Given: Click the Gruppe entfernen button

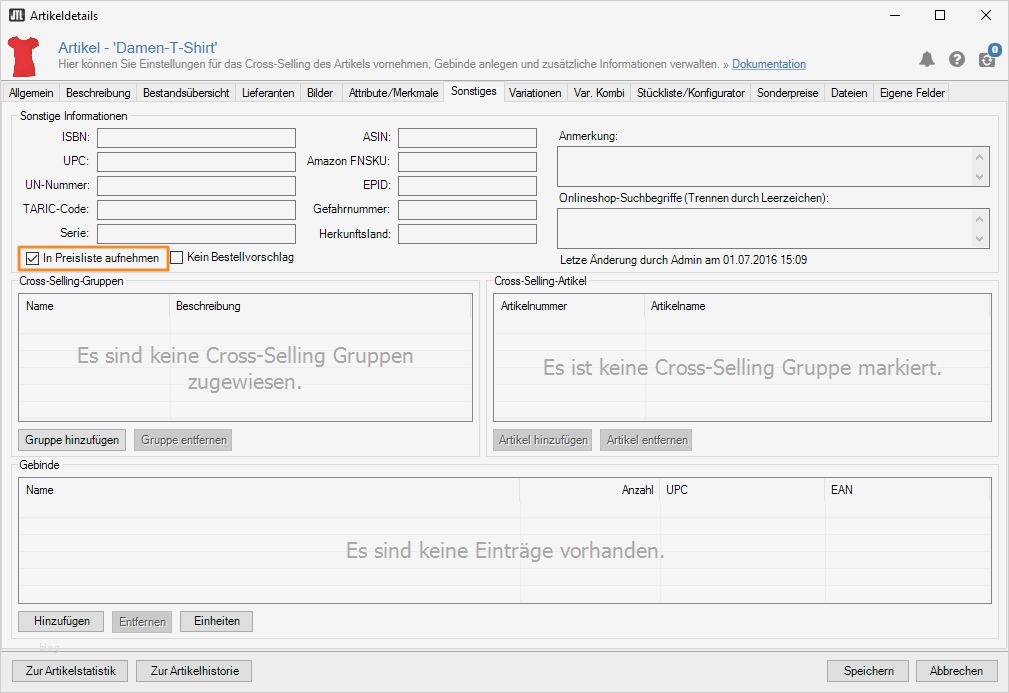Looking at the screenshot, I should [183, 440].
